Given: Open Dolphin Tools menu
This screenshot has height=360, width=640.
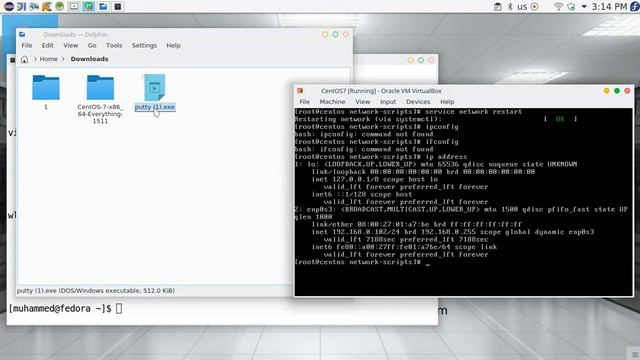Looking at the screenshot, I should (114, 45).
